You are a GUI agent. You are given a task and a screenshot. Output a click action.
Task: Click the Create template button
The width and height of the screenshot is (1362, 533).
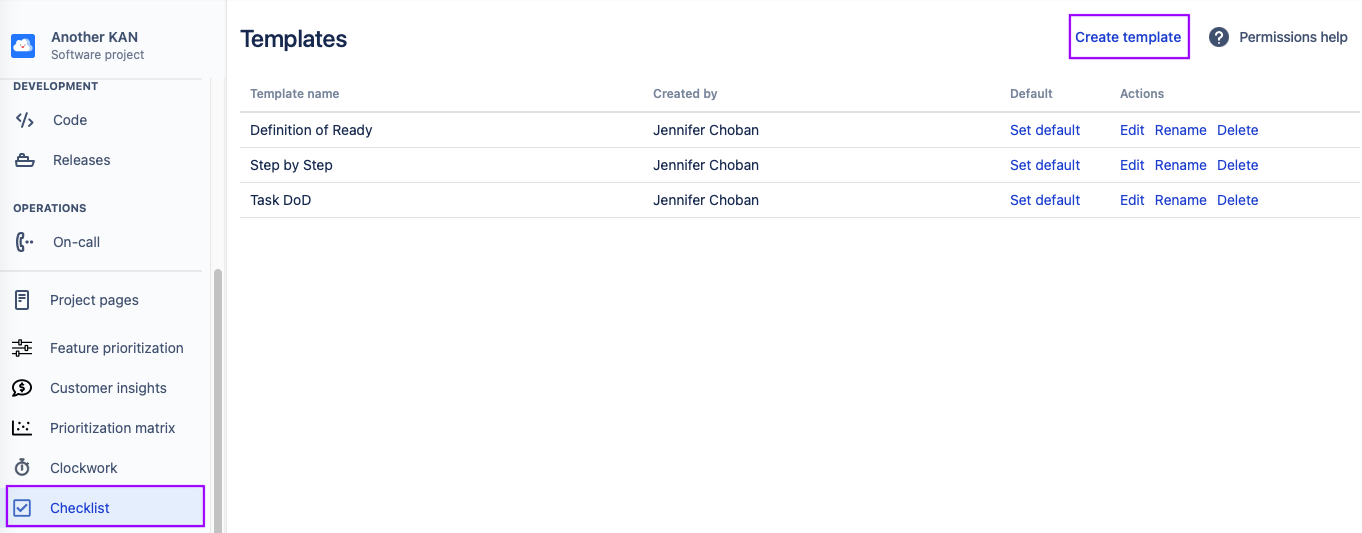[1128, 37]
